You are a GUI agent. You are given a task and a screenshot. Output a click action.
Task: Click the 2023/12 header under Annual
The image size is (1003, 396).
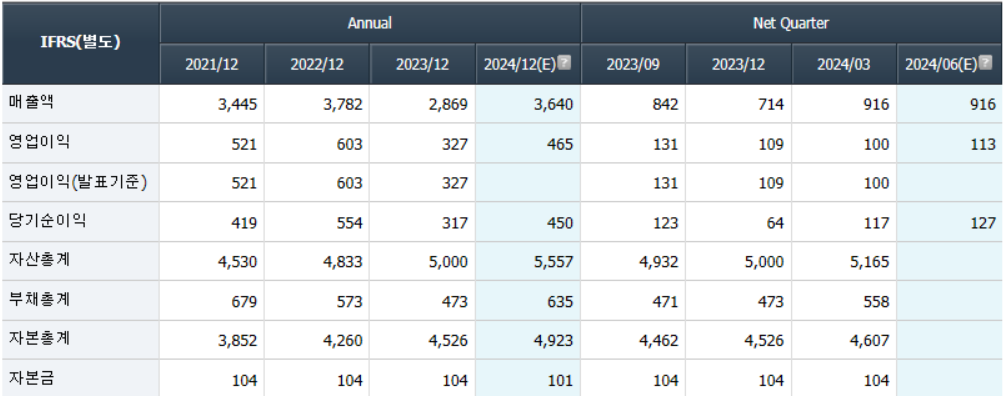tap(422, 65)
